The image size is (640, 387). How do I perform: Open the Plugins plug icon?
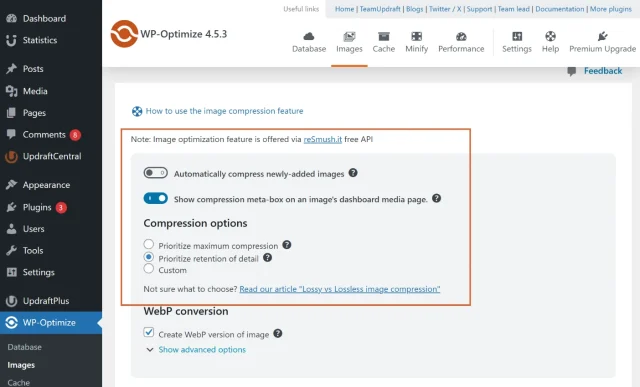point(11,207)
